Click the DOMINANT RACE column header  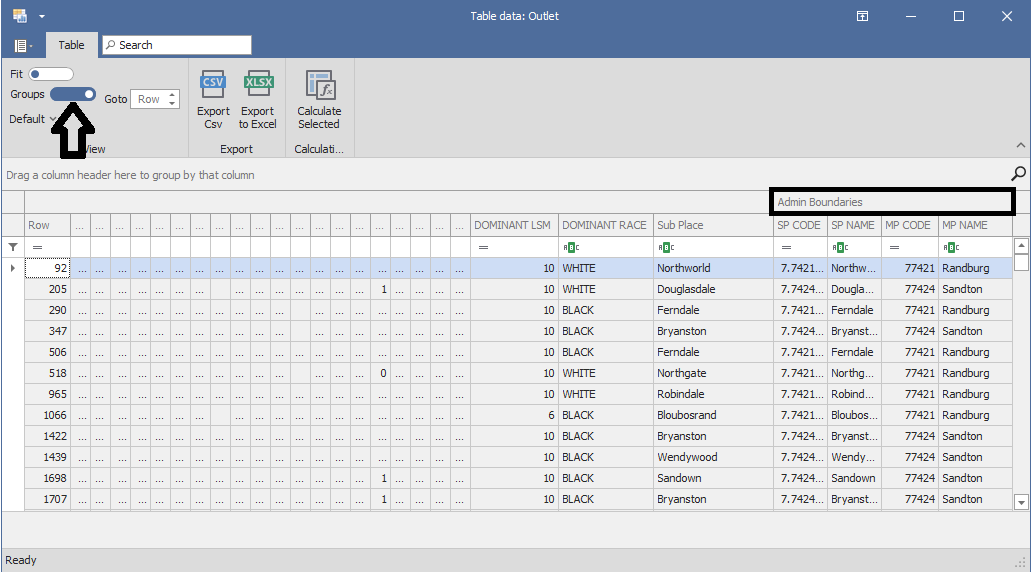[604, 225]
